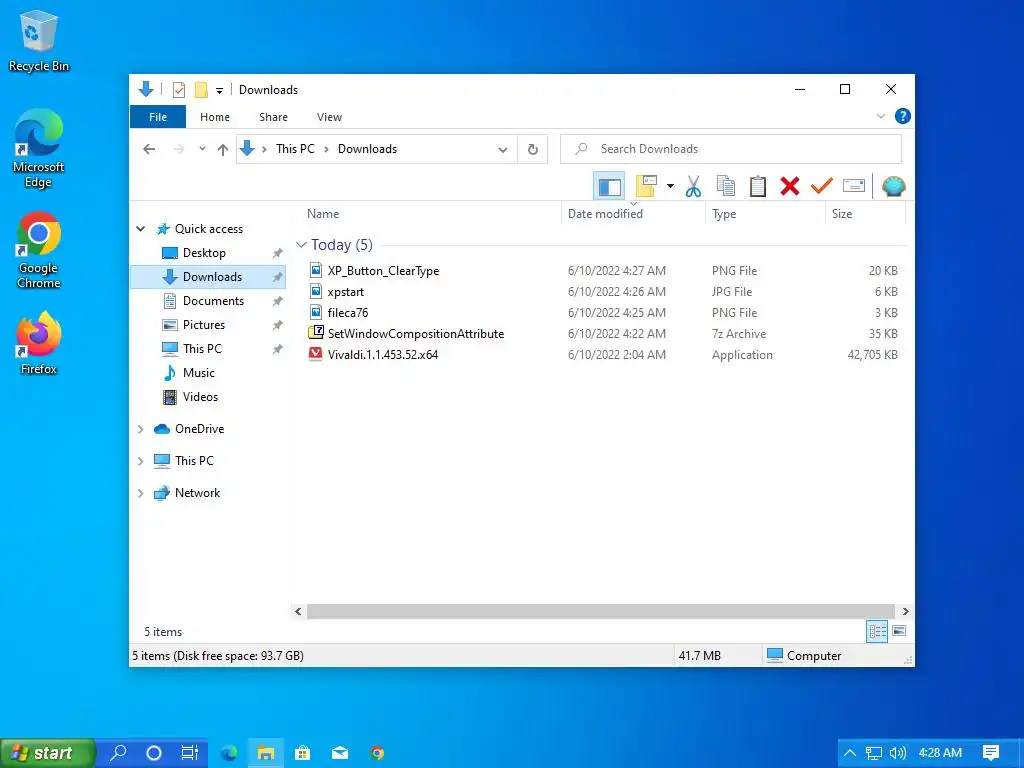The width and height of the screenshot is (1024, 768).
Task: Open the volume speaker tray icon
Action: pyautogui.click(x=898, y=753)
